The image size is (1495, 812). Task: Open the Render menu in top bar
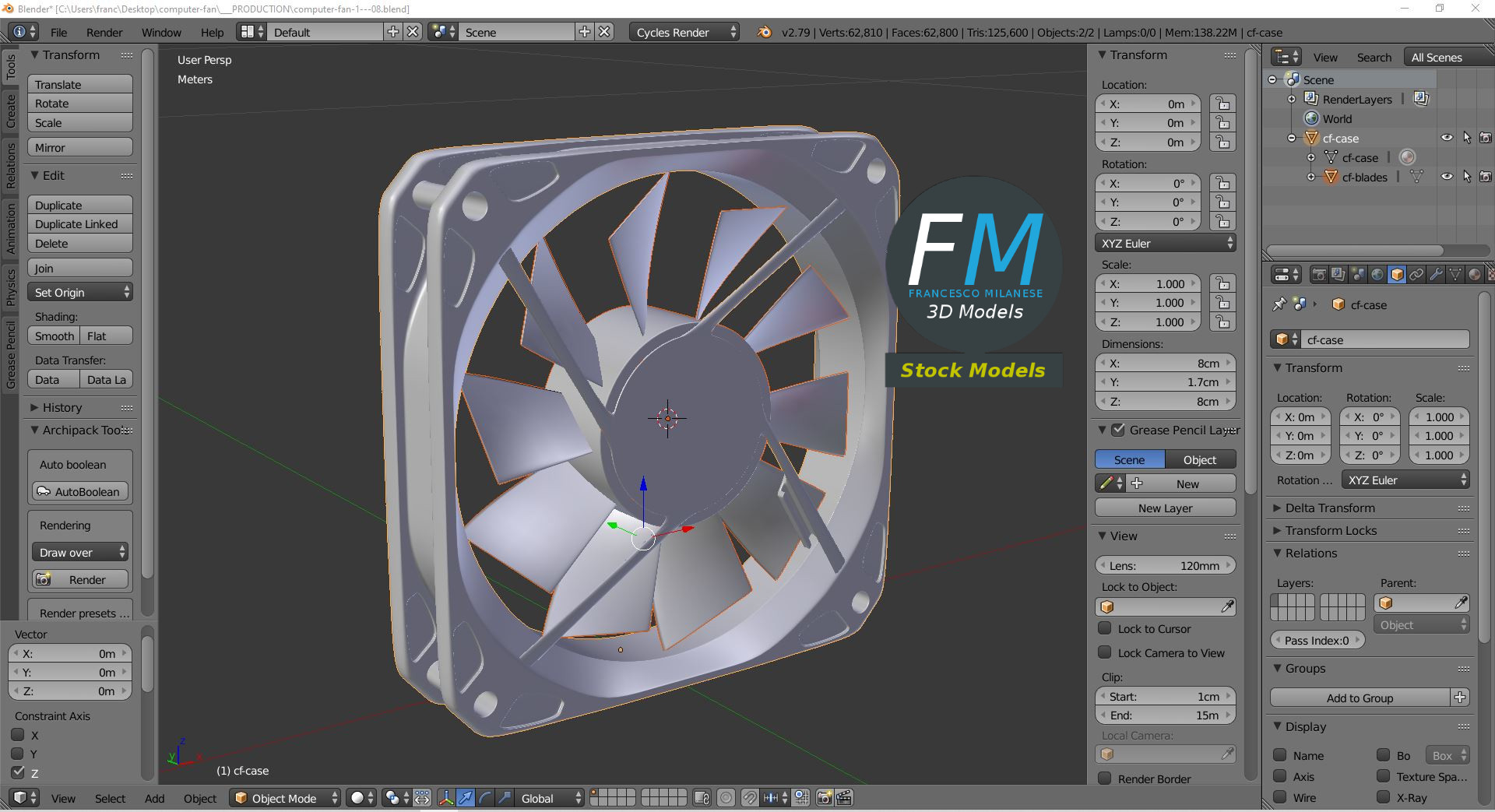[104, 33]
